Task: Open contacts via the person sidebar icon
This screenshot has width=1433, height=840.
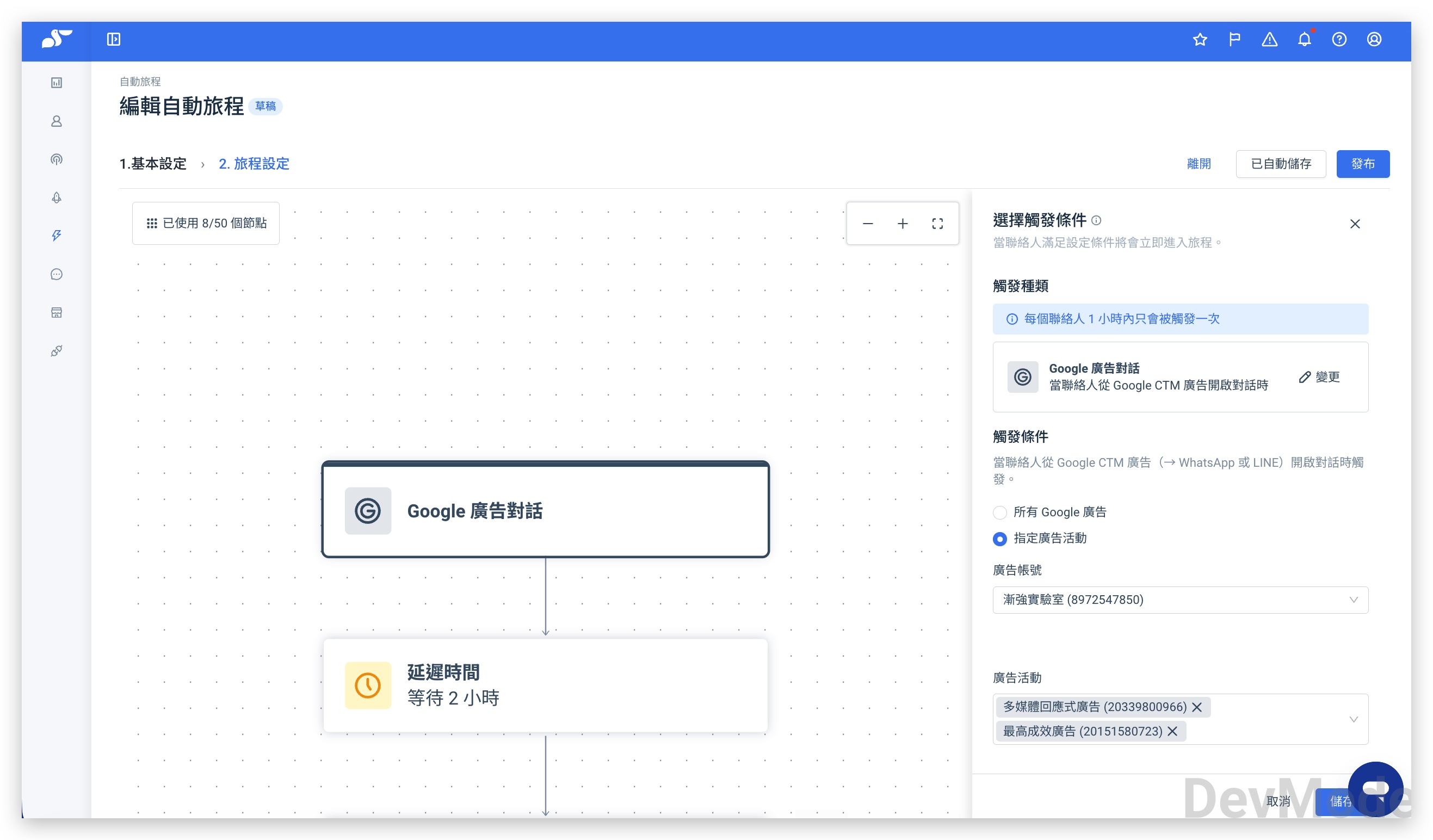Action: click(x=56, y=121)
